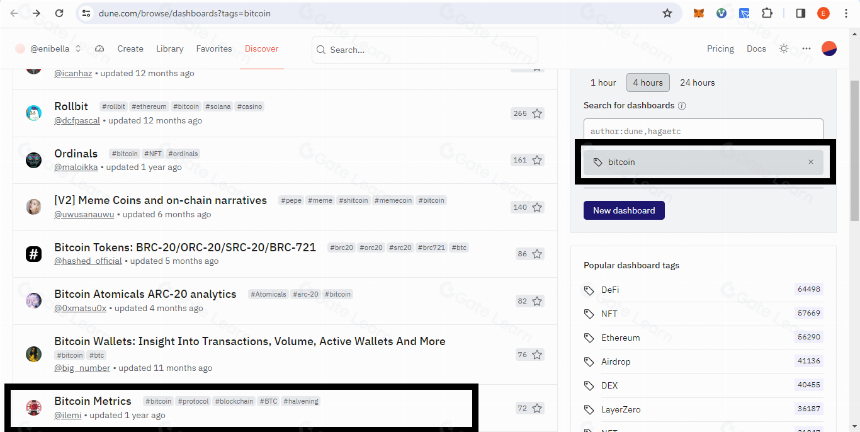Open the Rollbit dashboard title
860x432 pixels.
point(71,106)
